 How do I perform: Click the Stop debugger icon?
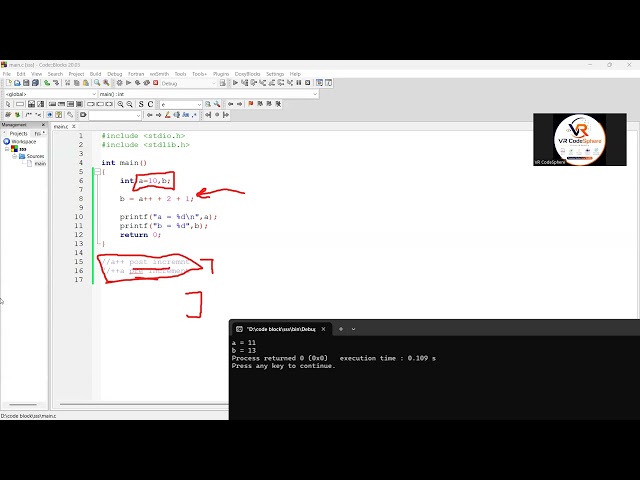[308, 83]
